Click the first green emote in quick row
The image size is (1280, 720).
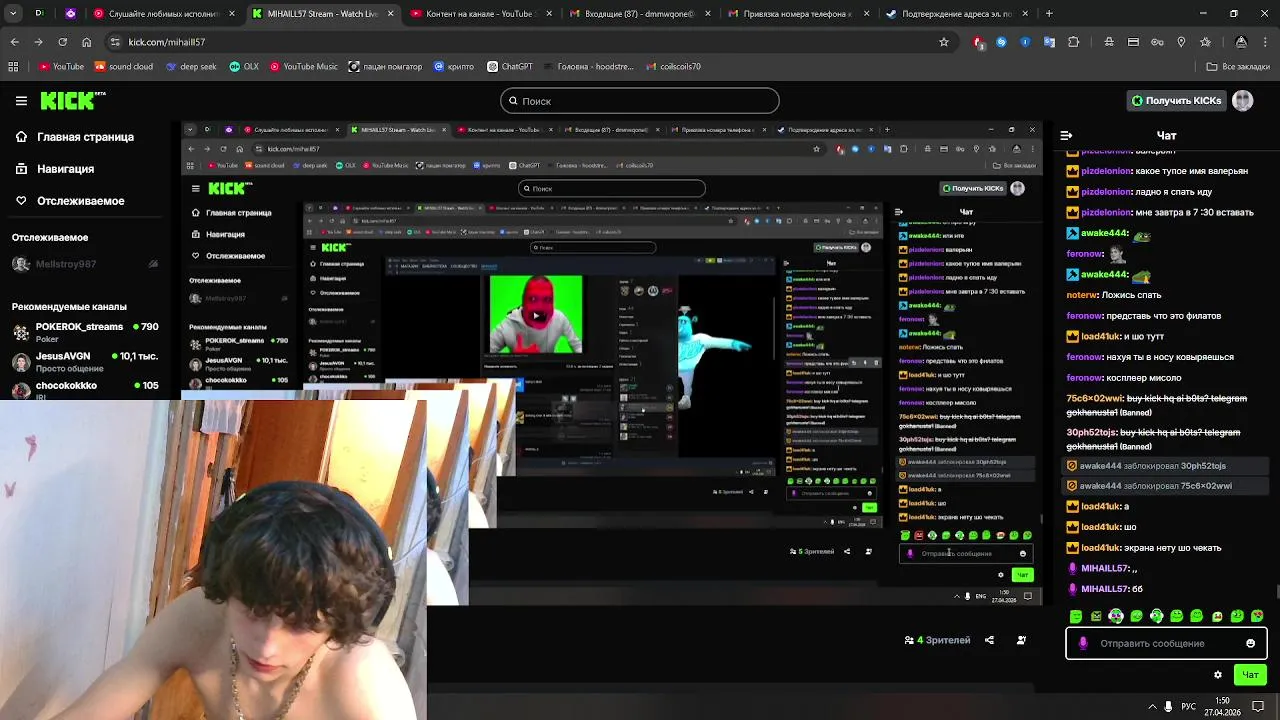click(x=1076, y=616)
